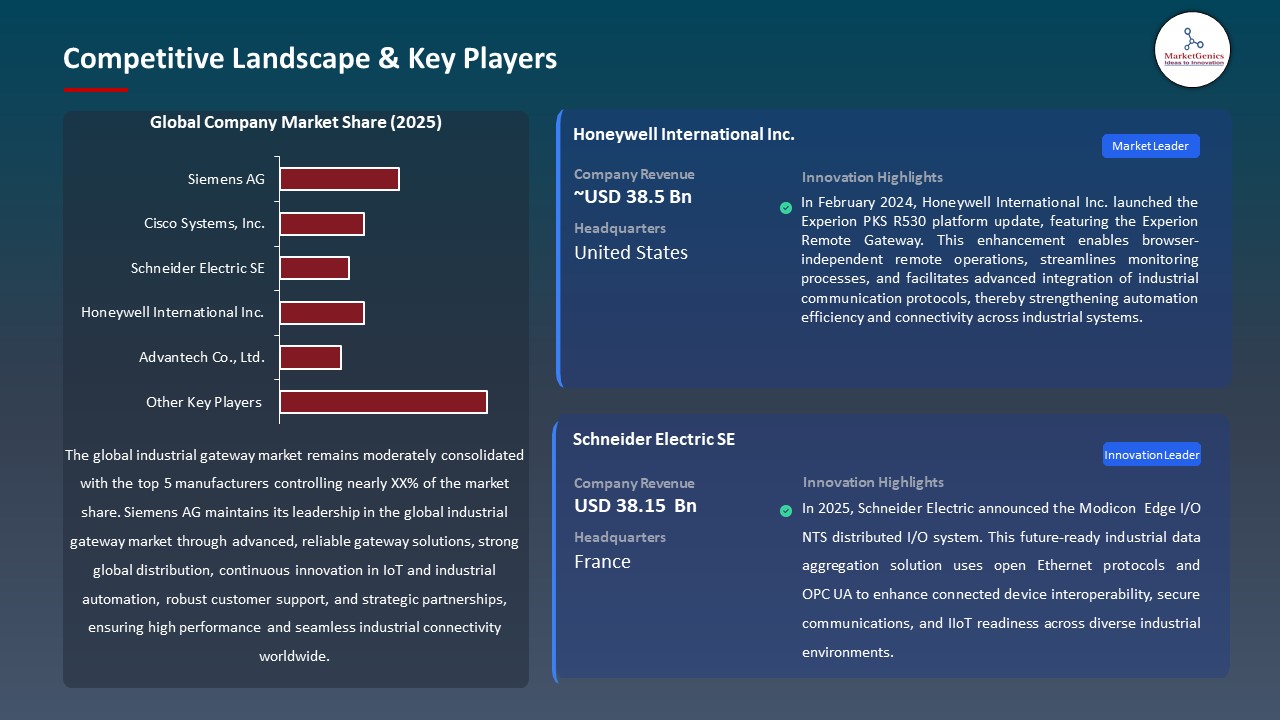Image resolution: width=1280 pixels, height=720 pixels.
Task: Click the Cisco Systems bar in the chart
Action: [322, 224]
